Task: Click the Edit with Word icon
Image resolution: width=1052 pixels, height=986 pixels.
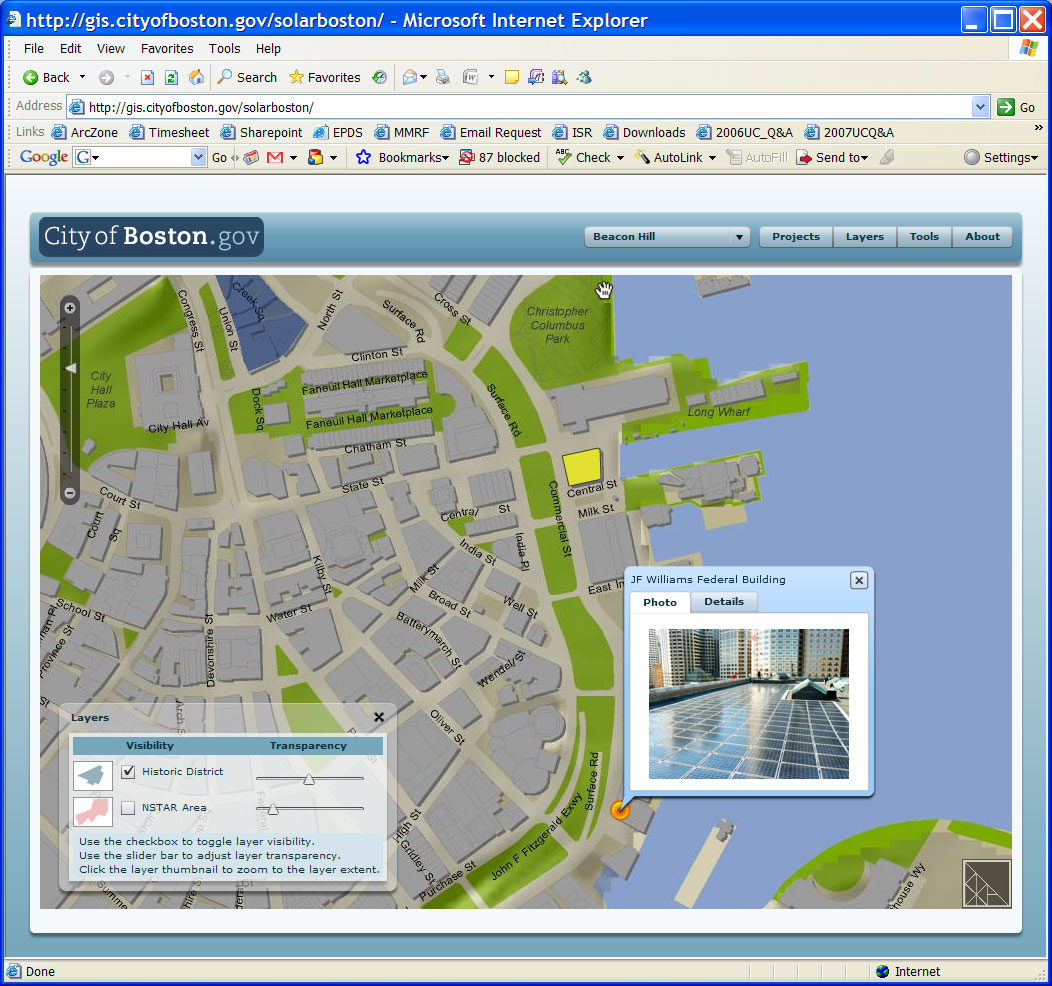Action: (470, 78)
